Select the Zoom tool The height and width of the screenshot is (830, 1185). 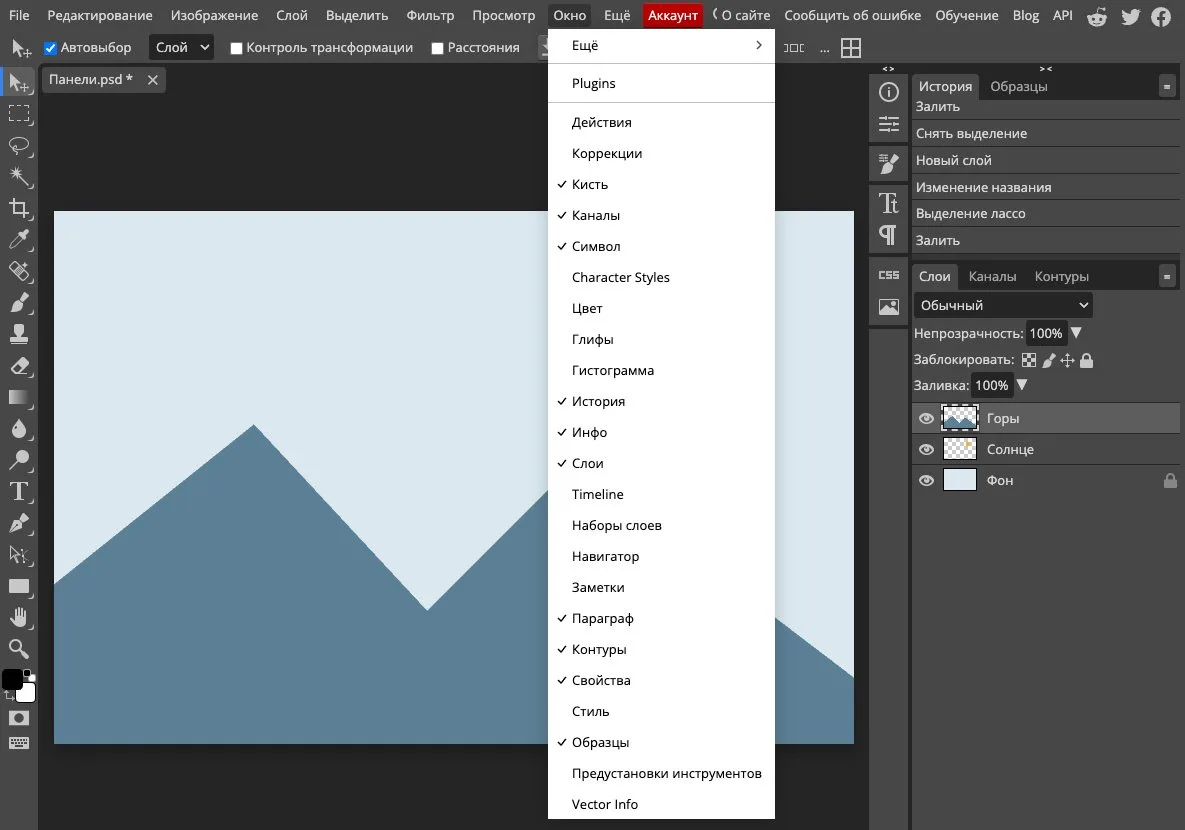pos(19,649)
